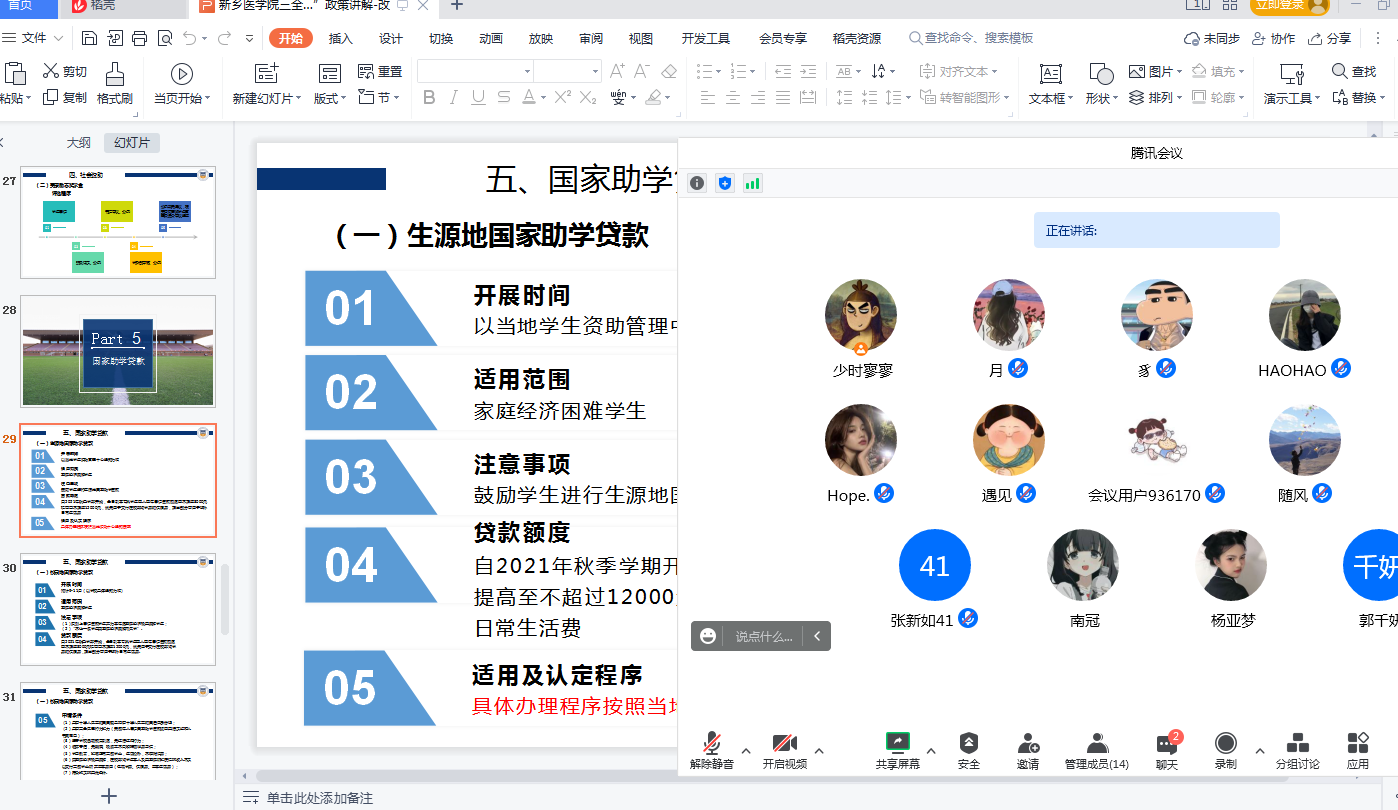Toggle bold text formatting
The width and height of the screenshot is (1398, 810).
[429, 98]
